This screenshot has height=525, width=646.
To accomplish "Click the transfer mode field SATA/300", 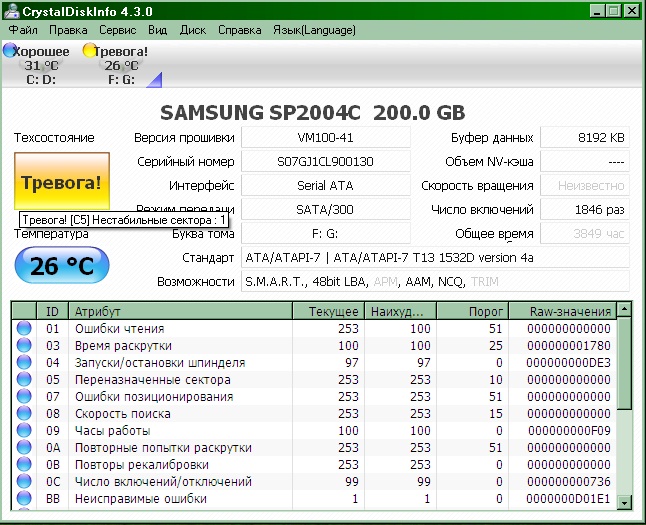I will pyautogui.click(x=325, y=209).
